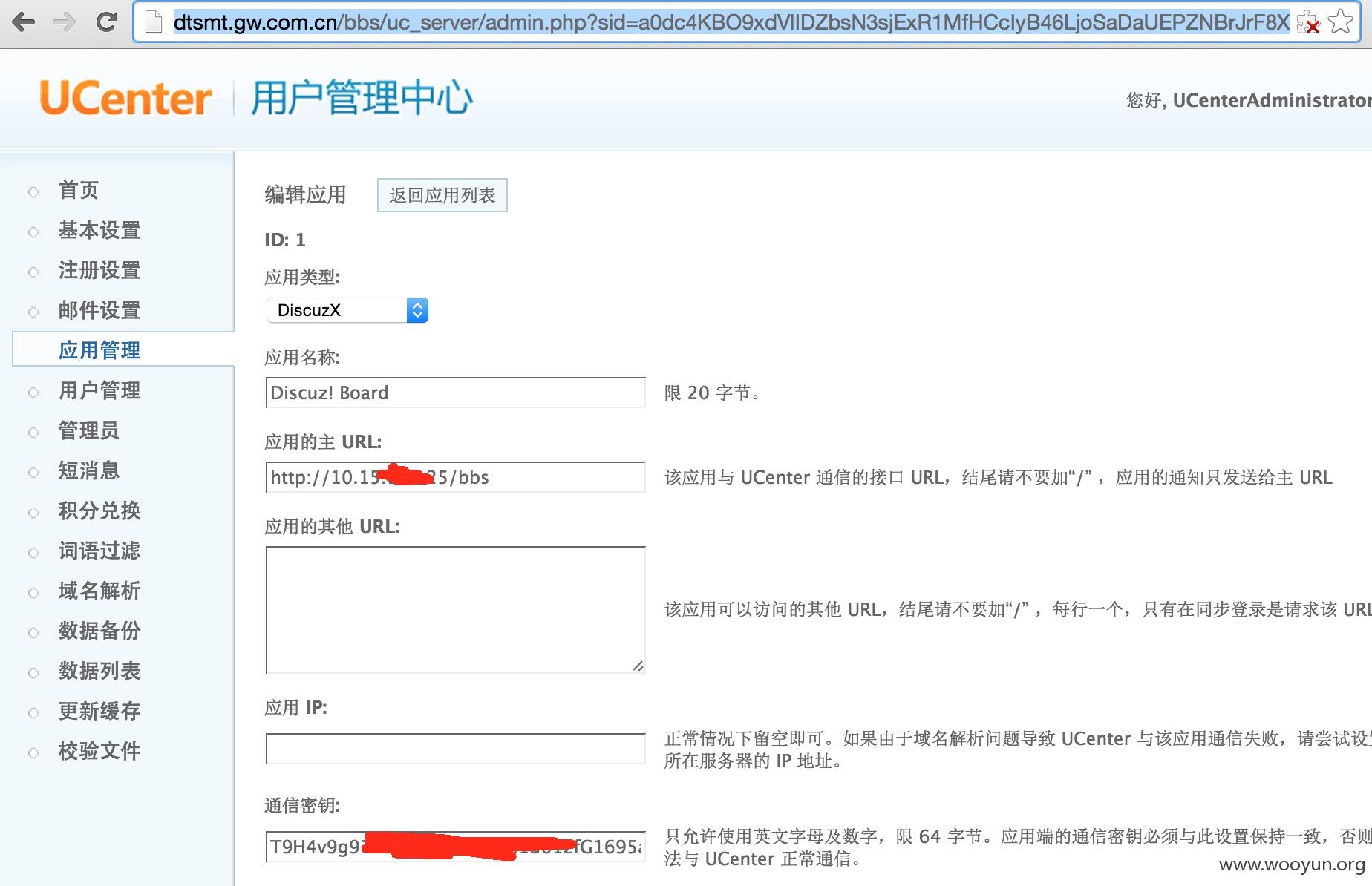Select the address bar URL text

[x=731, y=22]
